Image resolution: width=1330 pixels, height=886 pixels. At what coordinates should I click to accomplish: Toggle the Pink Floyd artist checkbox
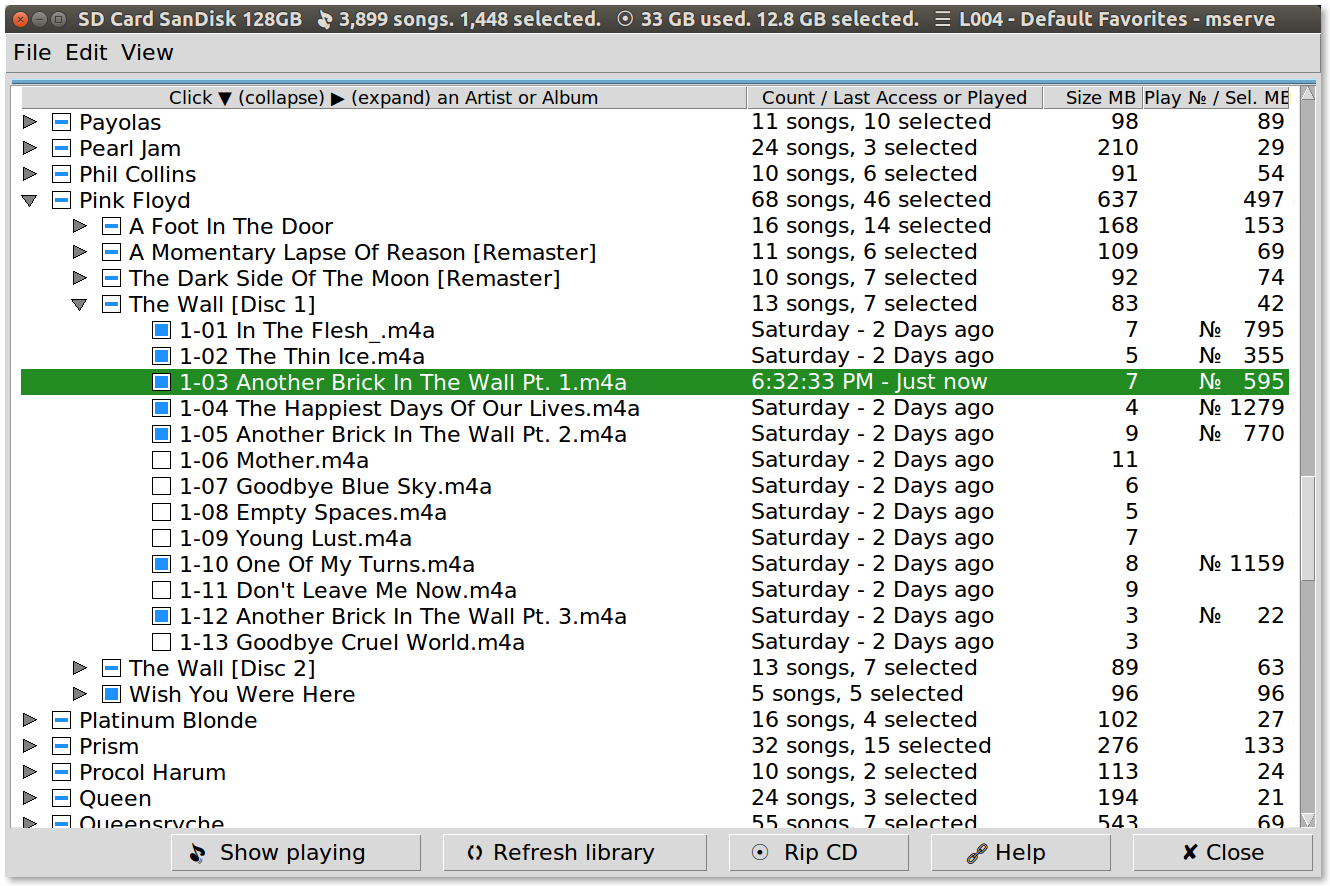pyautogui.click(x=61, y=200)
